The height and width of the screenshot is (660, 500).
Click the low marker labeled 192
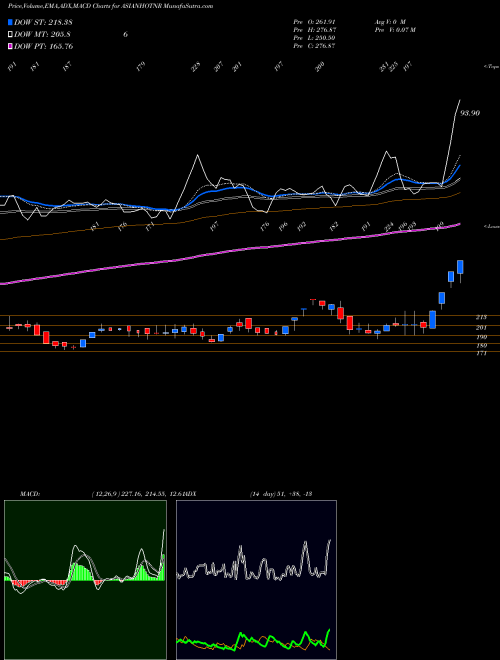tap(301, 226)
